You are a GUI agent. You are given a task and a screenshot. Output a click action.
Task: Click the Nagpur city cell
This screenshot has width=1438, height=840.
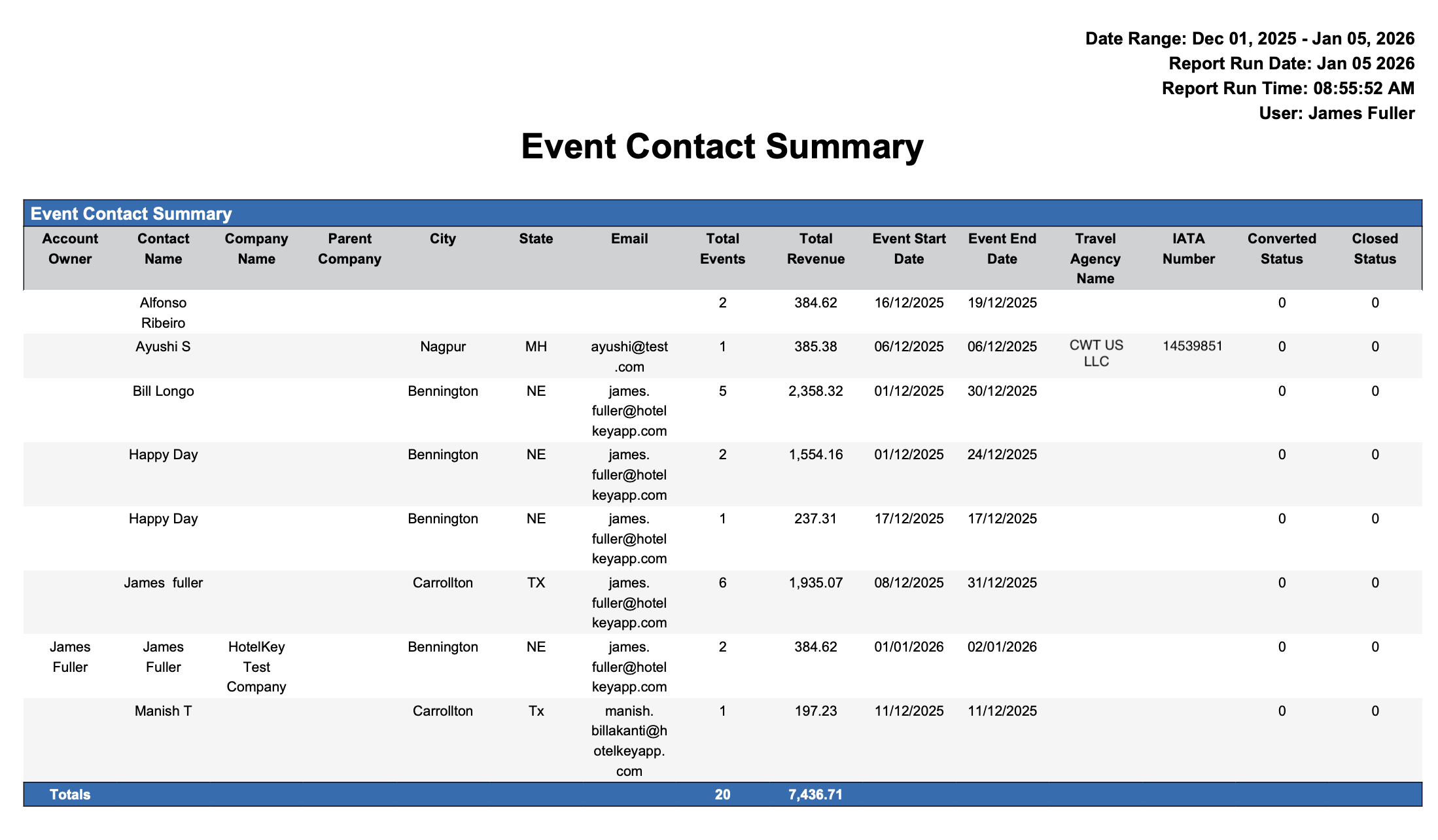(443, 347)
